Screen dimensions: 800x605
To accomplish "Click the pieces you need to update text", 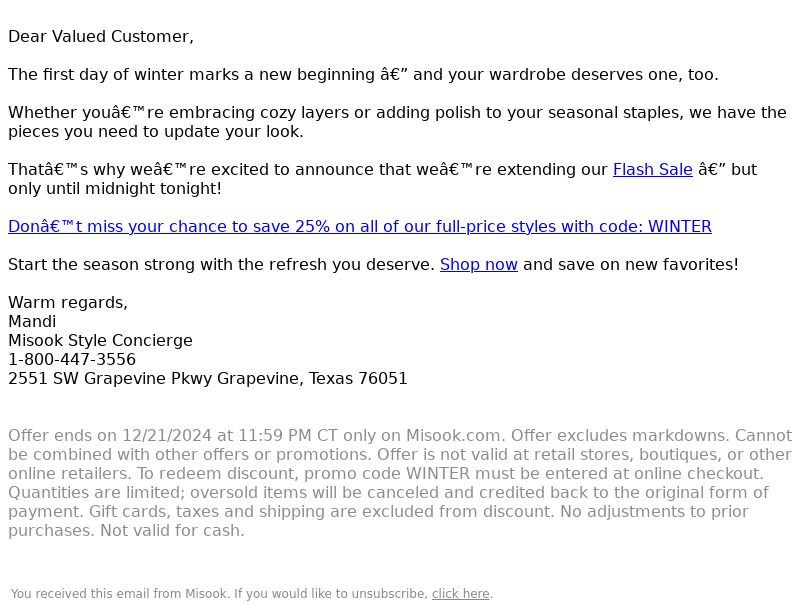I will (x=156, y=132).
